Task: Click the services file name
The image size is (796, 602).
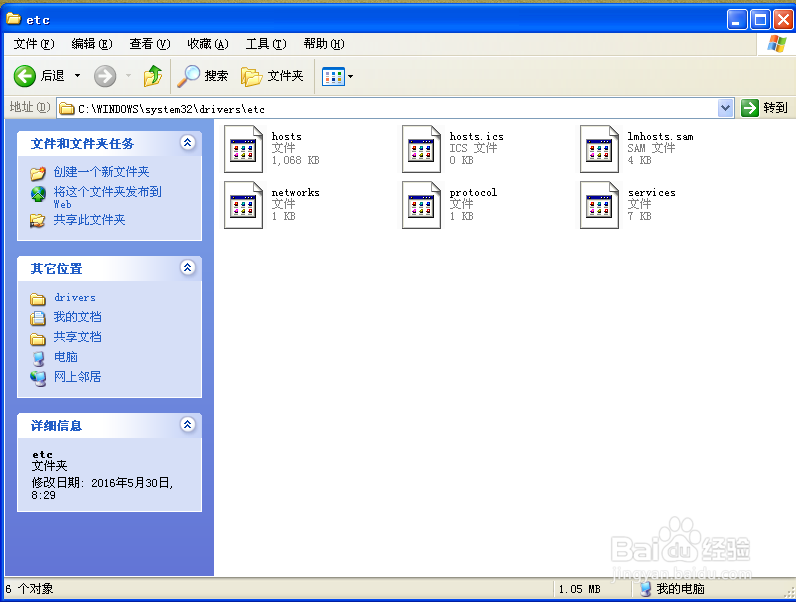Action: [651, 192]
